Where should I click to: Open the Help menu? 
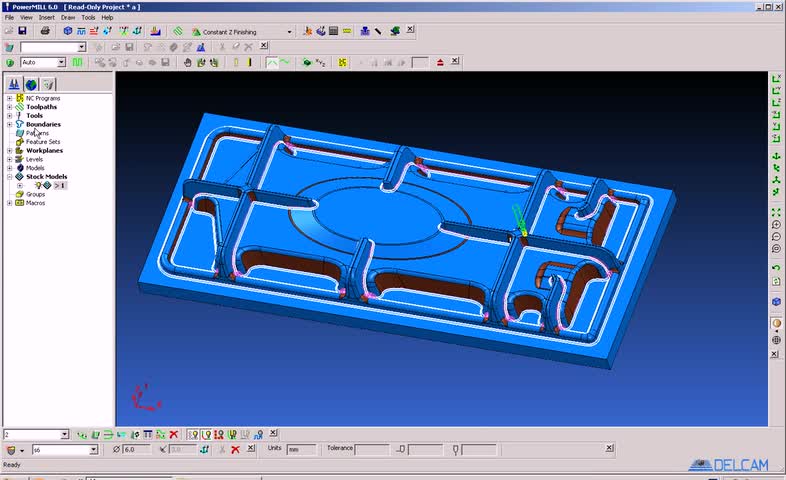point(107,18)
